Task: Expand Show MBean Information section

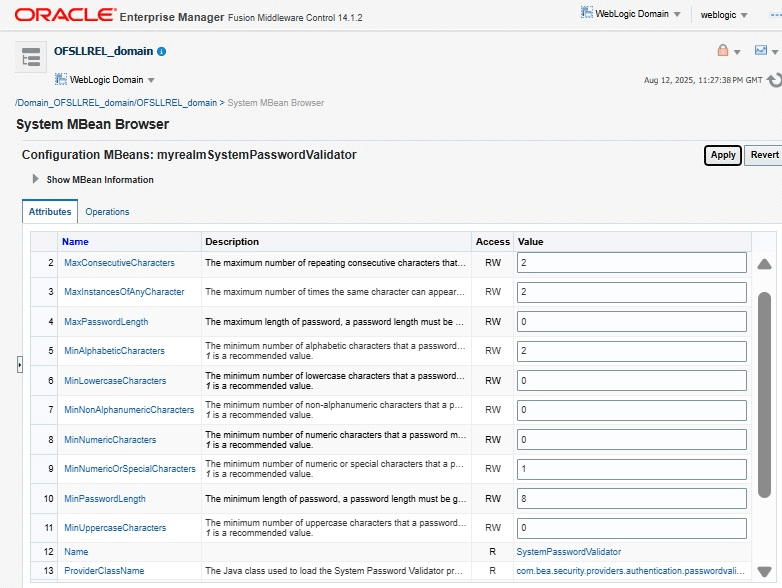Action: point(37,180)
